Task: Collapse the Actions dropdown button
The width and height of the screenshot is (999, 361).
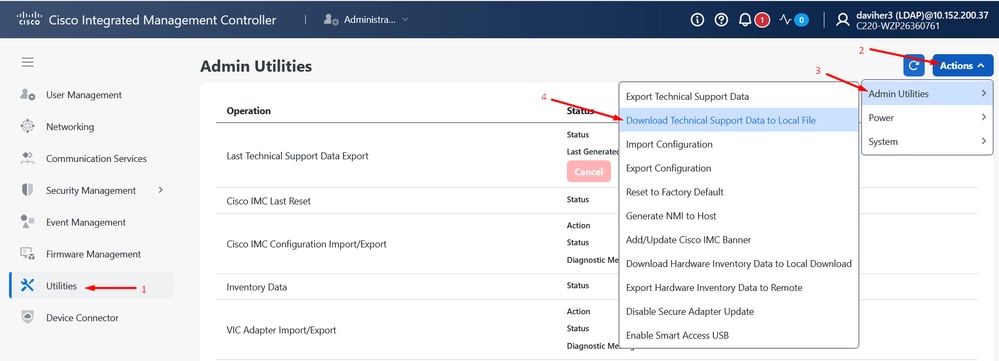Action: tap(963, 66)
